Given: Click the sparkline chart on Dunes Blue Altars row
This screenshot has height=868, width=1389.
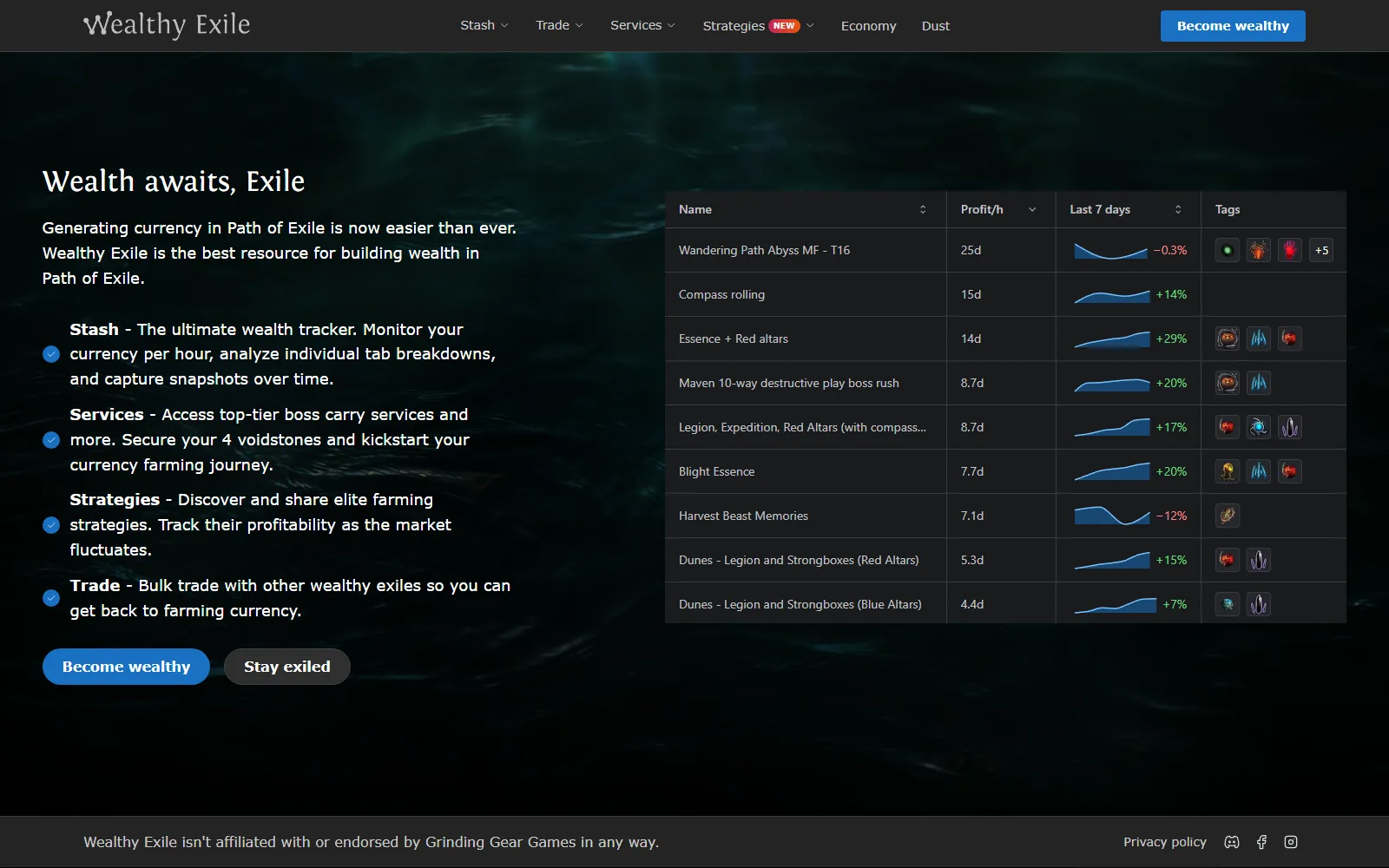Looking at the screenshot, I should tap(1116, 604).
